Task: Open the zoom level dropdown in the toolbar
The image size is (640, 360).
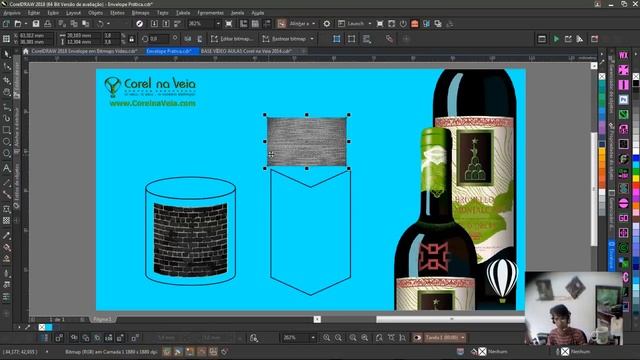Action: (x=218, y=24)
